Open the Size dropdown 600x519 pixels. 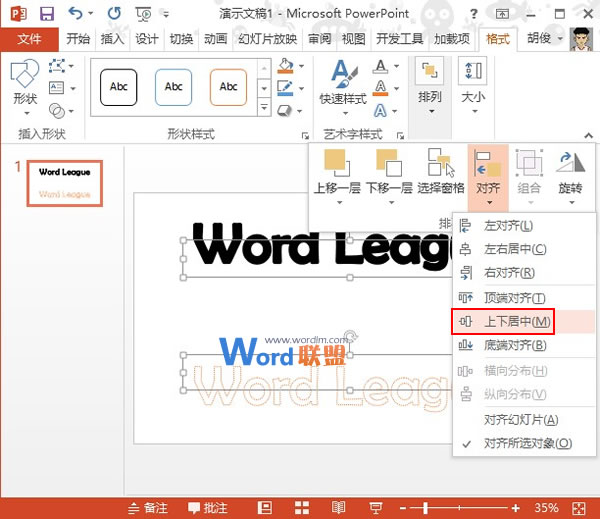[x=473, y=86]
